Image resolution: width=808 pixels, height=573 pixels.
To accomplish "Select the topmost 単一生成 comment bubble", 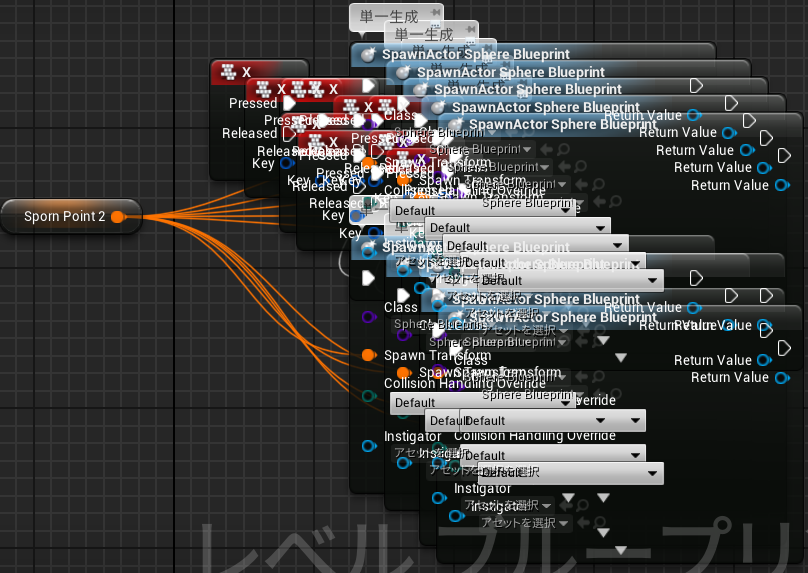I will click(x=396, y=17).
